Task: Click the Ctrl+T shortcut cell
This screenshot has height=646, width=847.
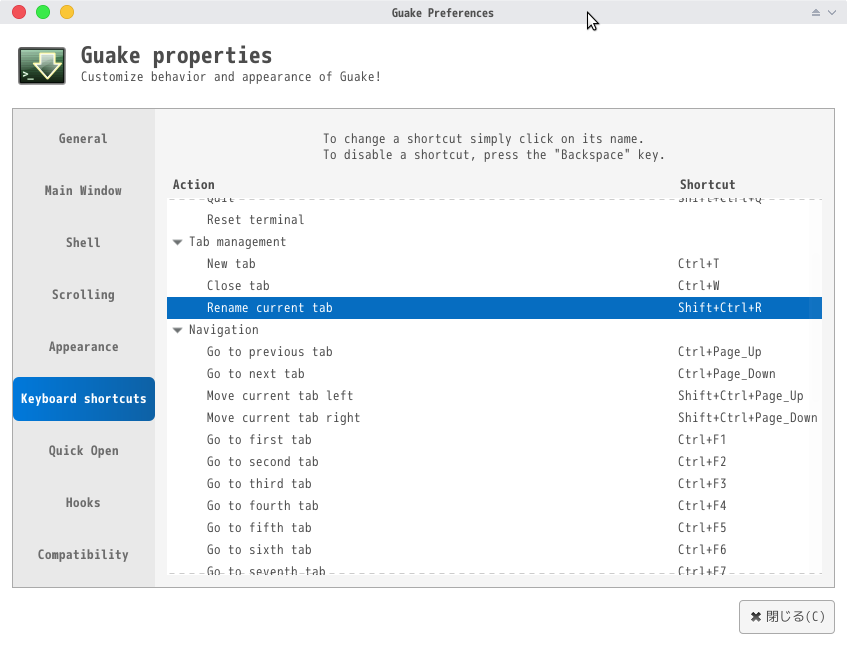Action: (698, 264)
